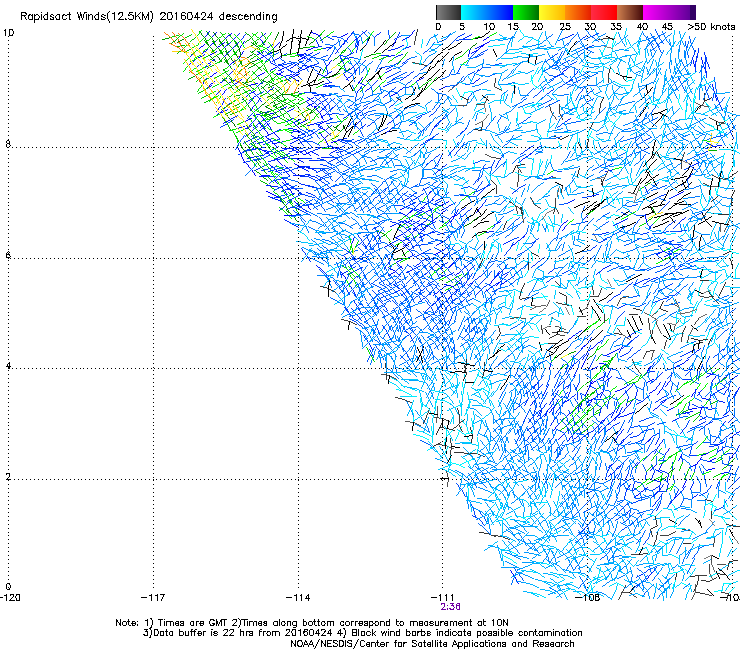
Task: Click the '15' legend tick label
Action: click(x=513, y=27)
